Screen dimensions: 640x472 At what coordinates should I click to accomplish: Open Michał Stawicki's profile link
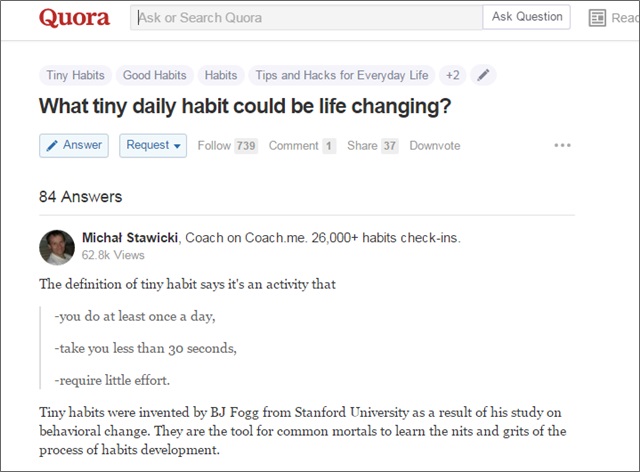tap(130, 238)
